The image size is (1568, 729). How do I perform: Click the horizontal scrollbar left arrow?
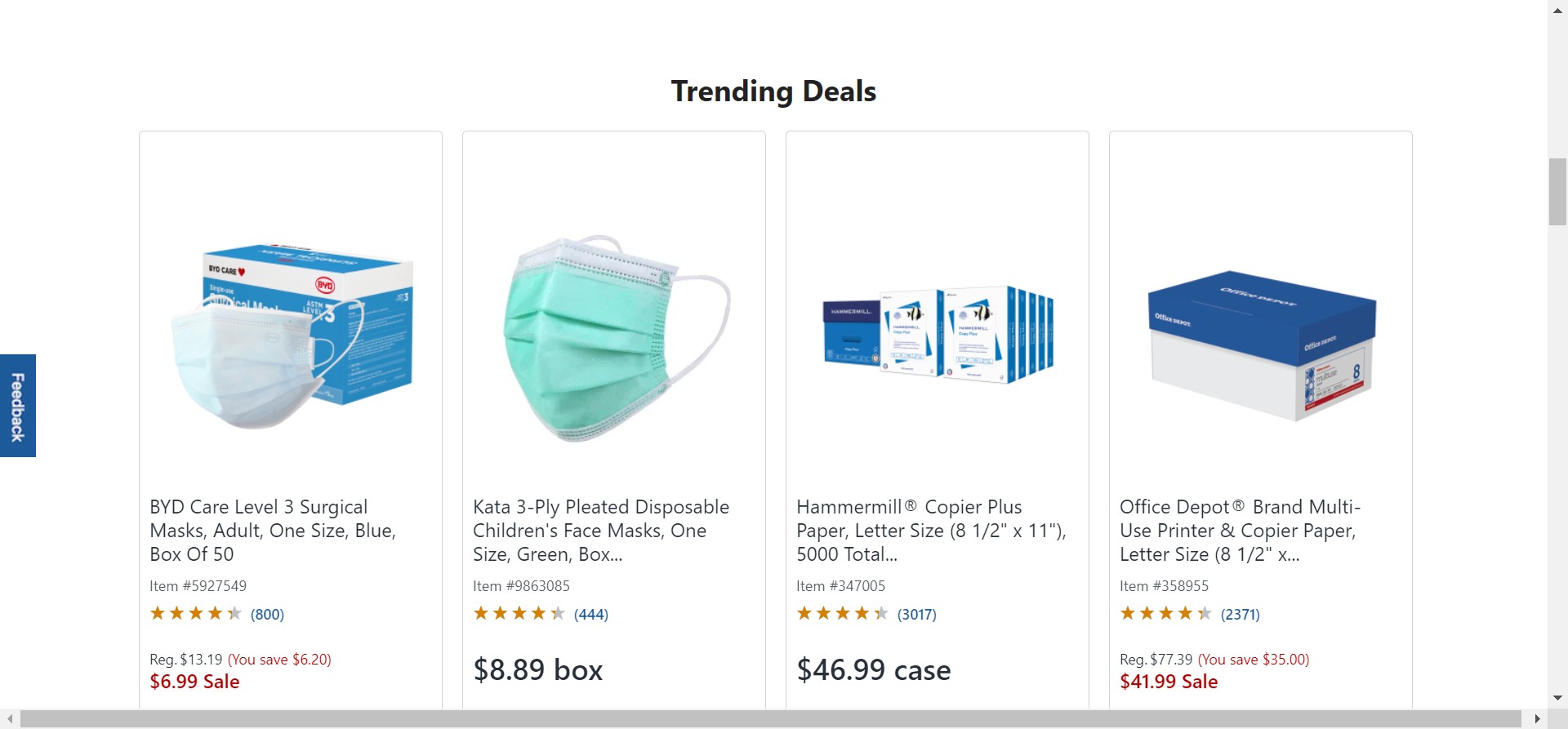click(10, 719)
